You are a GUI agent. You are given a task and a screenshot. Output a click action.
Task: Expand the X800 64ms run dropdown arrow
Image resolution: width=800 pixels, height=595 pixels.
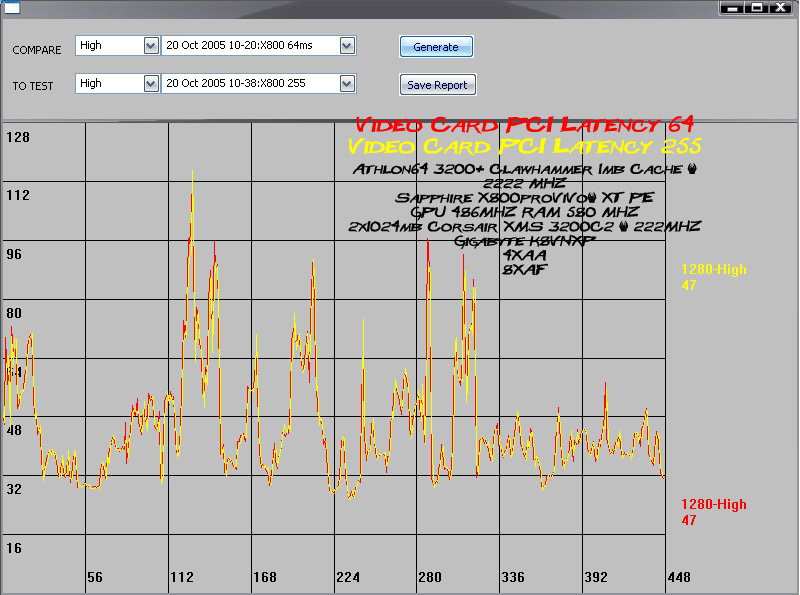coord(347,46)
